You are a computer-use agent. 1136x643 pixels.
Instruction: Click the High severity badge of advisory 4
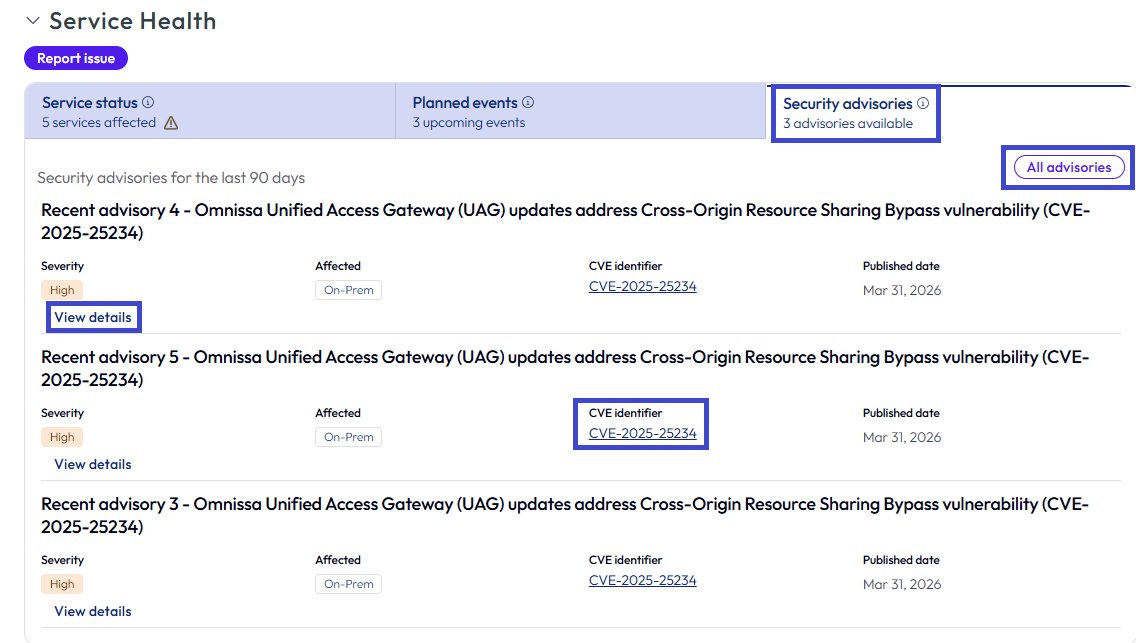[62, 290]
